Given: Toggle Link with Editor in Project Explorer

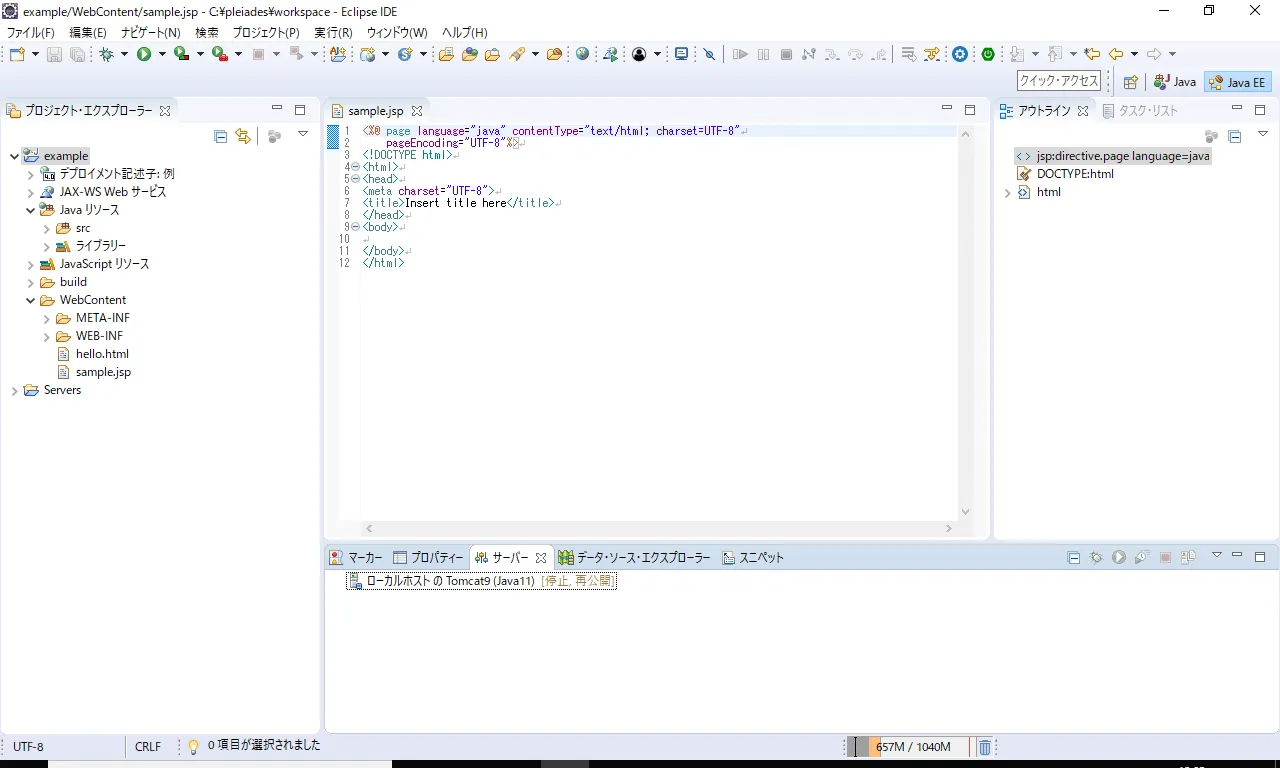Looking at the screenshot, I should [x=243, y=136].
